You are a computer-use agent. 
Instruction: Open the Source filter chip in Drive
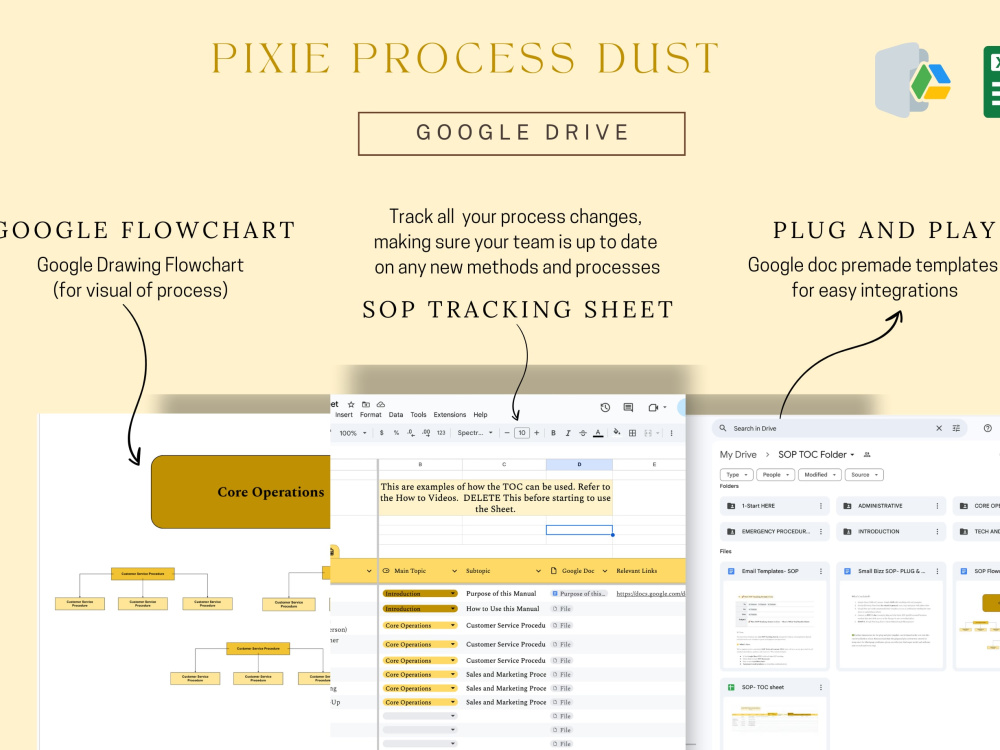pos(864,474)
